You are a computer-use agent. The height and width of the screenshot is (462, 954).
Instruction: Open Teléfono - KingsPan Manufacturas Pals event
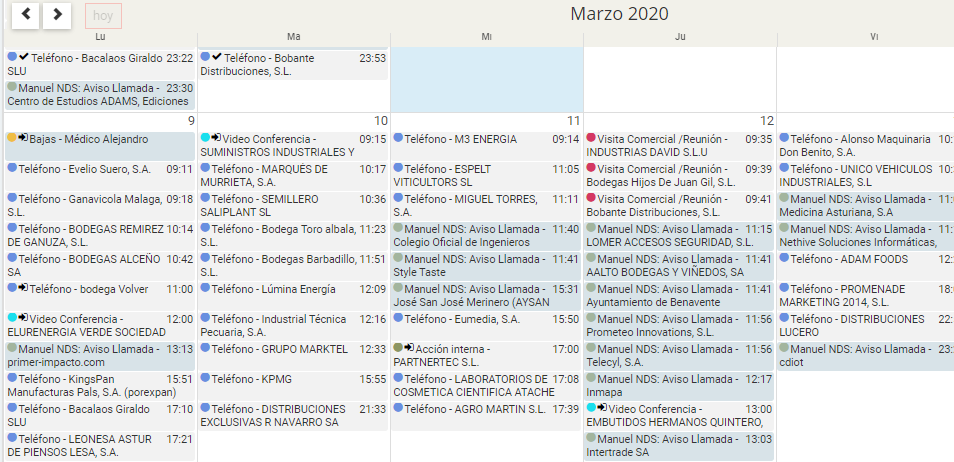pos(100,386)
